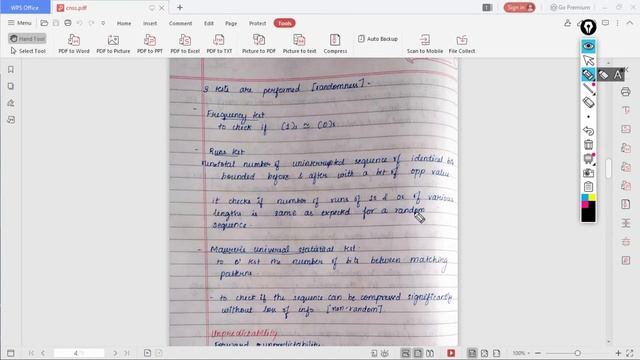Close the cnss.pdf tab

[x=162, y=8]
